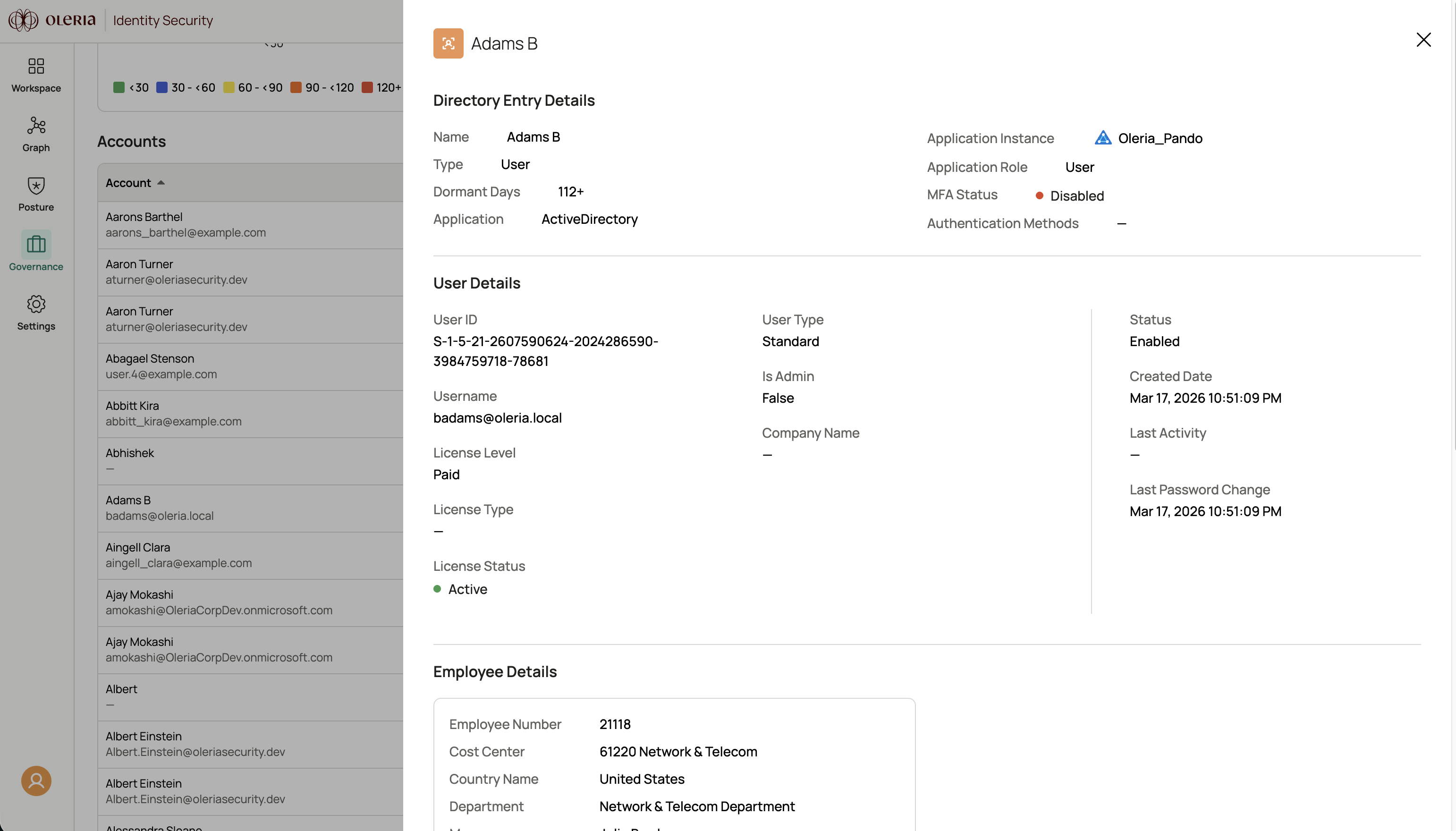Screen dimensions: 1456x831
Task: Click the Oleria logo
Action: (x=52, y=20)
